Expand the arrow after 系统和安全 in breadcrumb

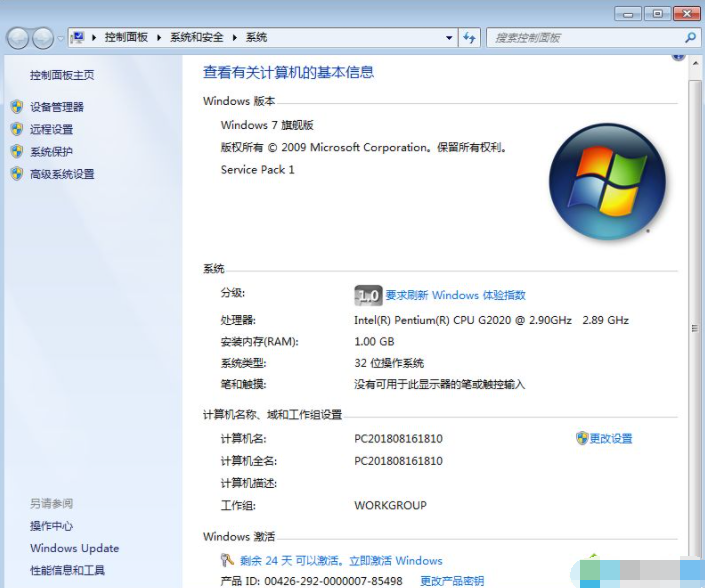point(235,38)
